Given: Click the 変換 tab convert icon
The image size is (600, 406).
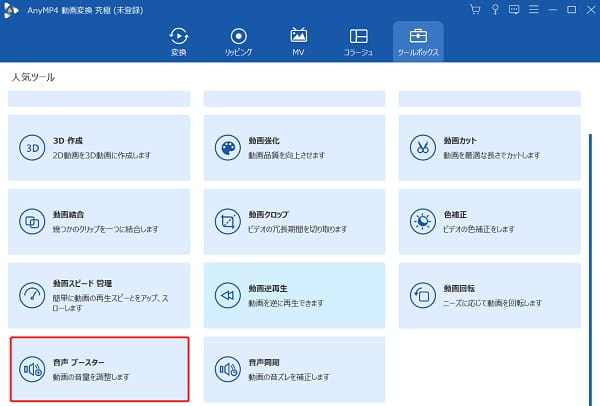Looking at the screenshot, I should (x=179, y=36).
